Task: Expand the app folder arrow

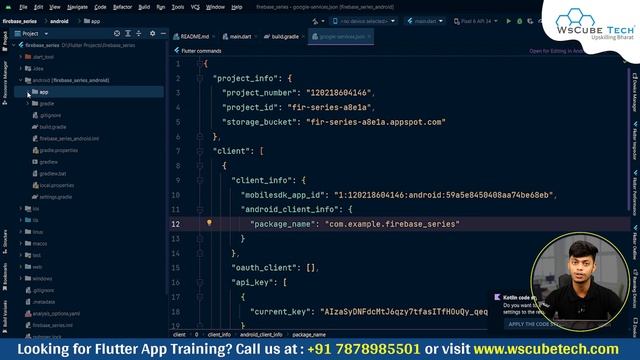Action: point(28,92)
